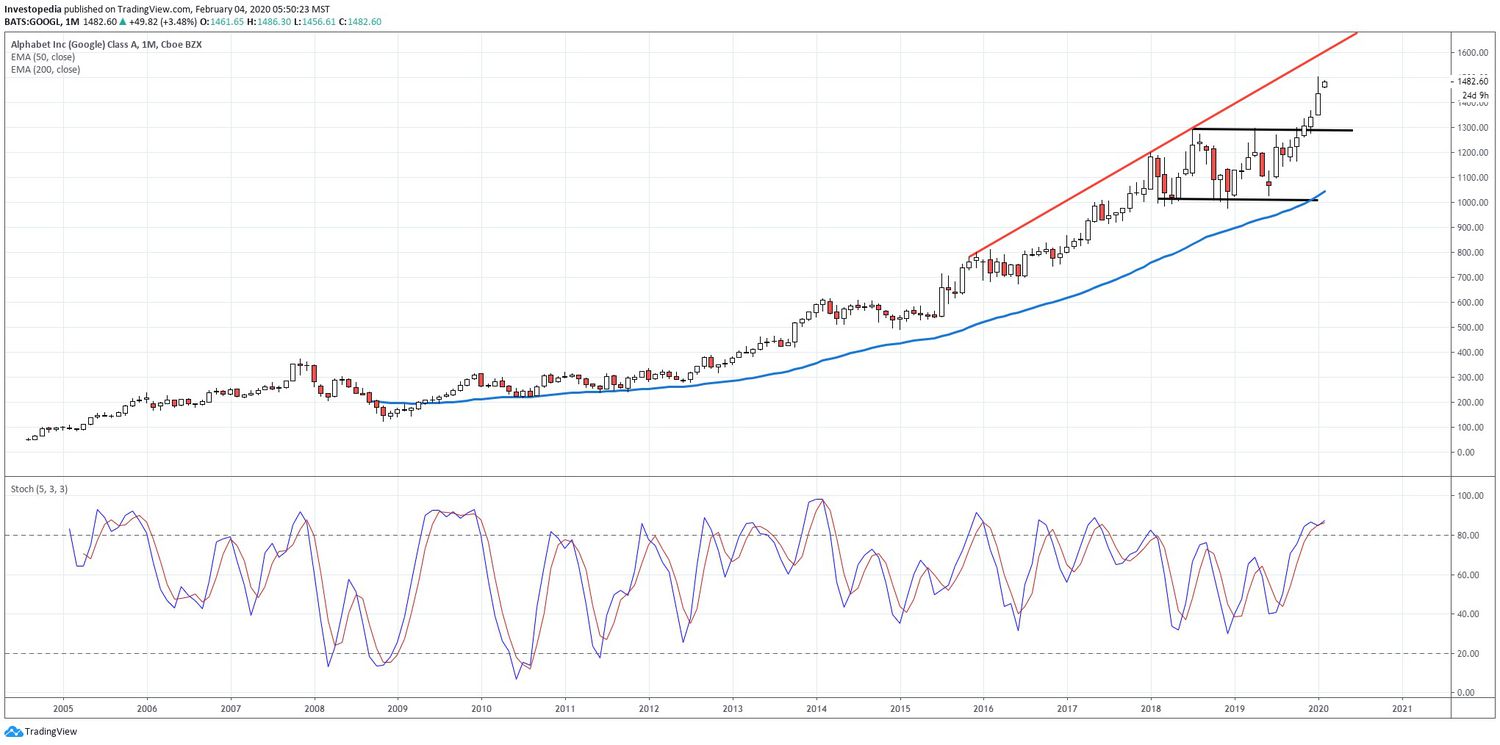Click the 2009 year label on time axis
The image size is (1500, 745).
coord(397,709)
